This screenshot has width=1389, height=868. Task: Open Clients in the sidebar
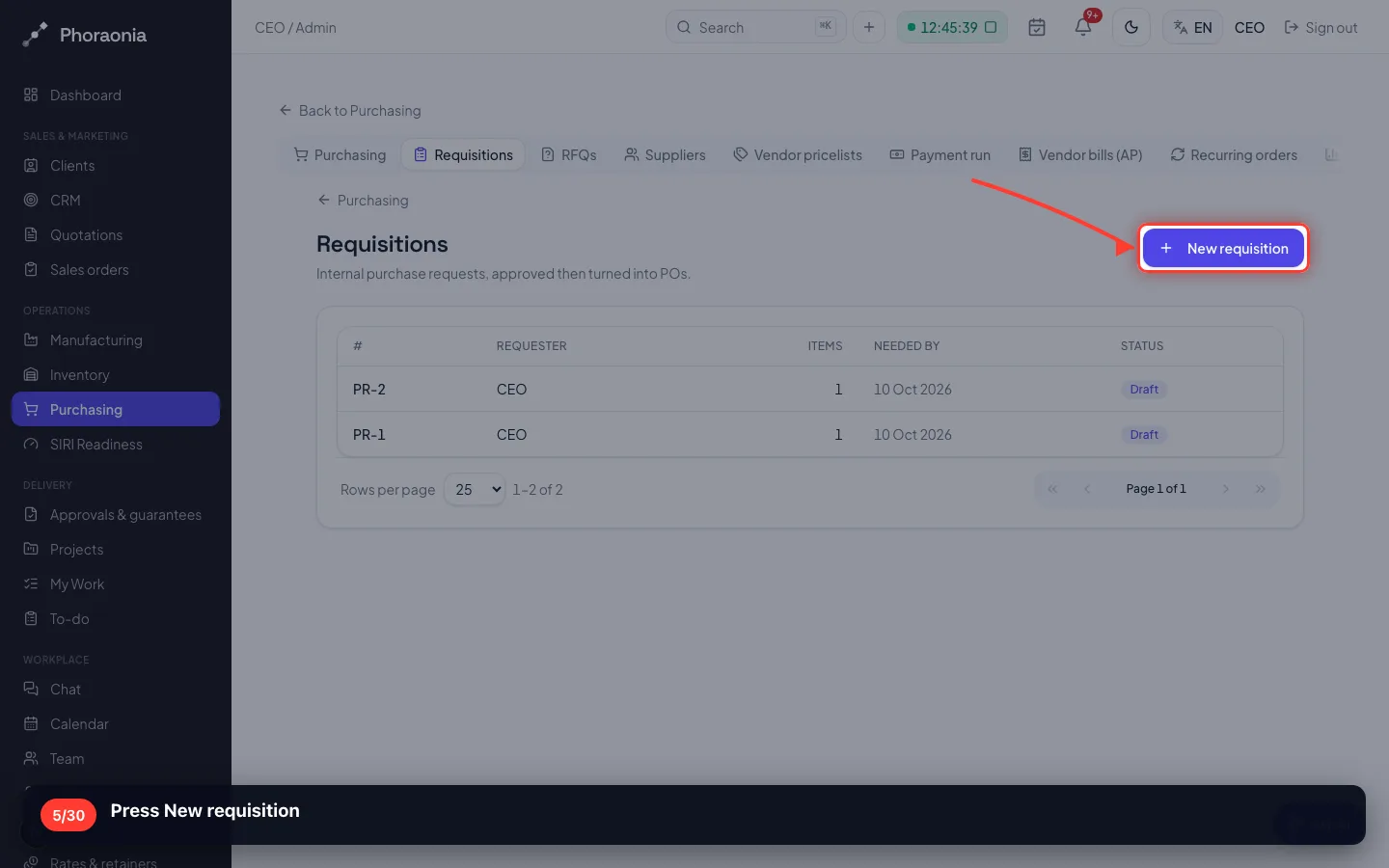pyautogui.click(x=116, y=166)
